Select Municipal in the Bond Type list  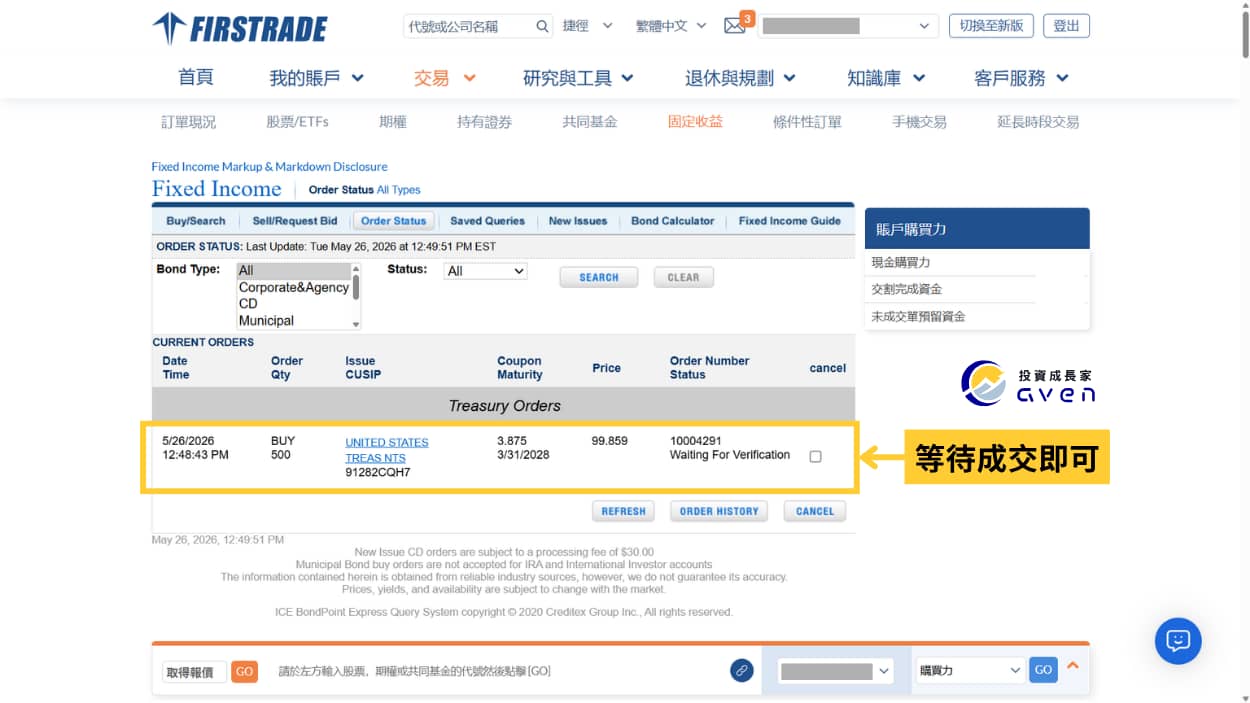294,321
